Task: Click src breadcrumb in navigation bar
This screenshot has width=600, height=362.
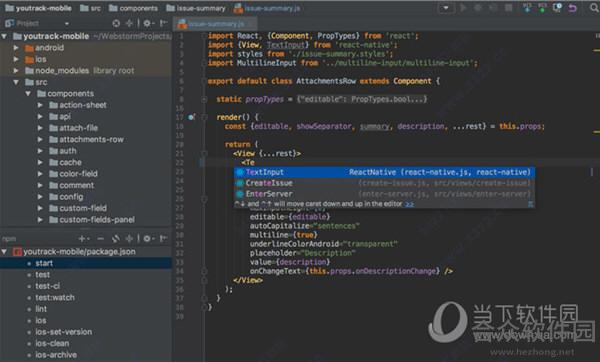Action: coord(90,8)
